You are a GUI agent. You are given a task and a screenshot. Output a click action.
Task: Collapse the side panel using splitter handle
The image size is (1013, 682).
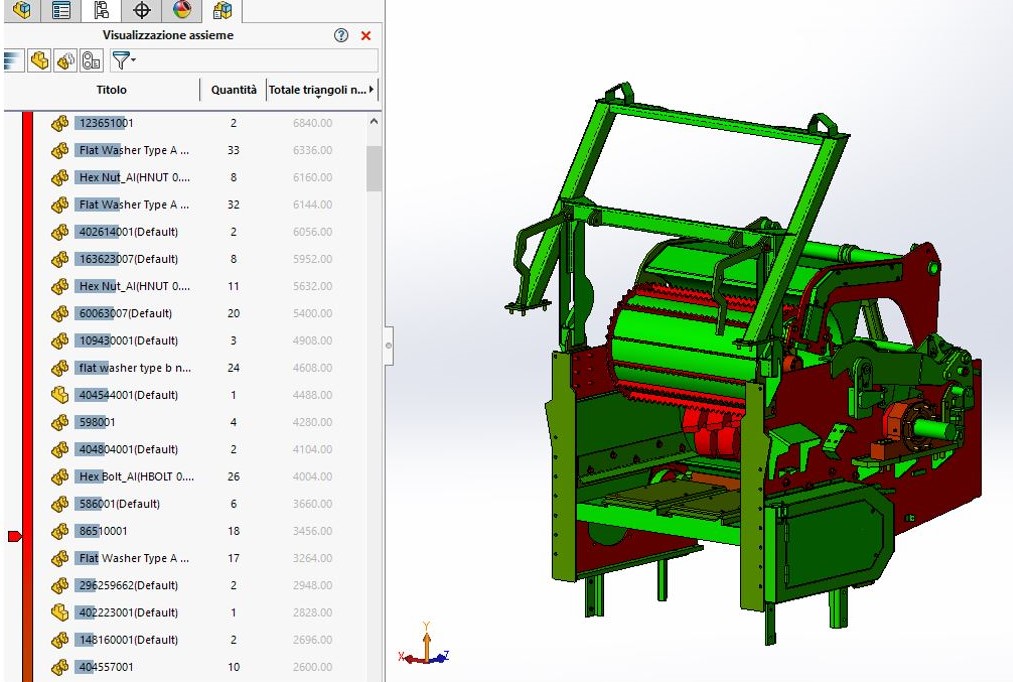click(x=389, y=345)
